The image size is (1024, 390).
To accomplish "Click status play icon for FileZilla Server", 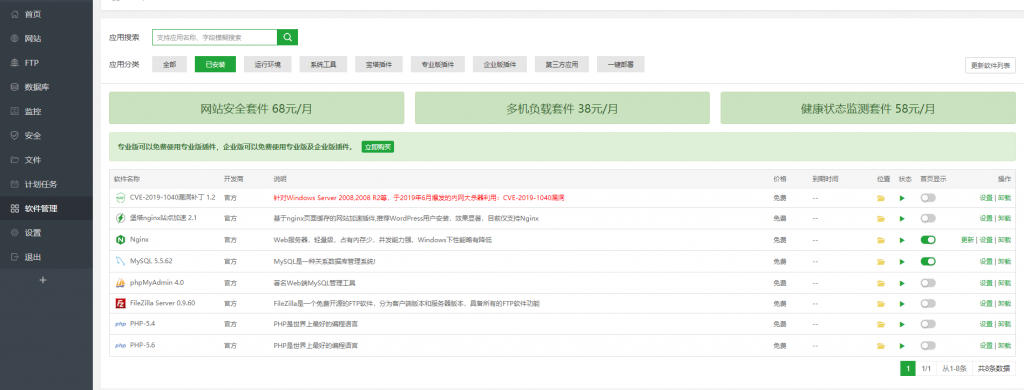I will [x=902, y=304].
